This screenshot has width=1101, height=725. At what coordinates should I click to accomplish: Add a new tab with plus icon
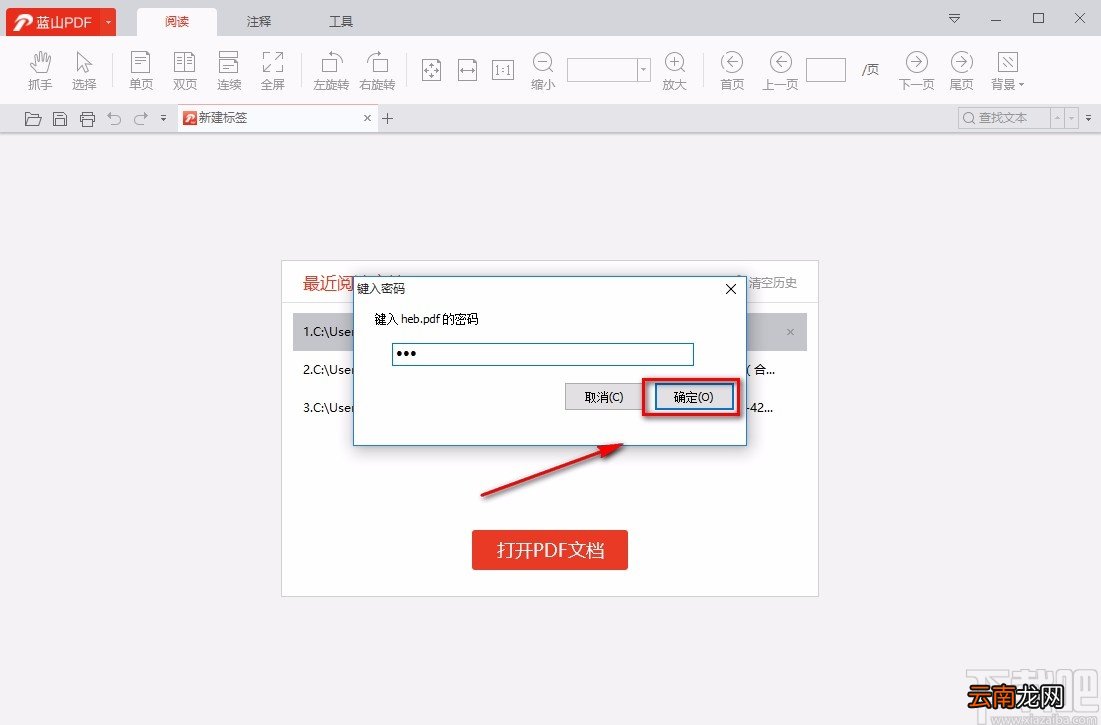point(388,119)
